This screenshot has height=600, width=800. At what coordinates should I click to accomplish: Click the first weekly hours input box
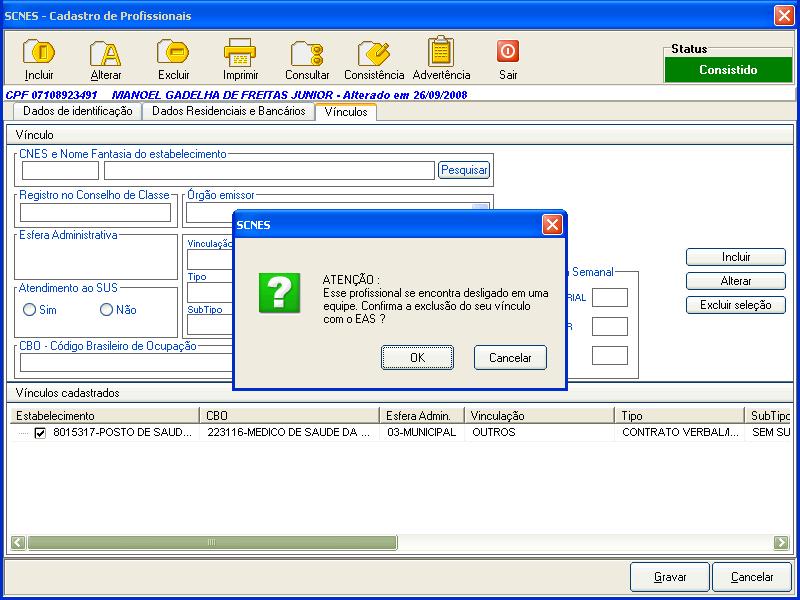point(610,297)
